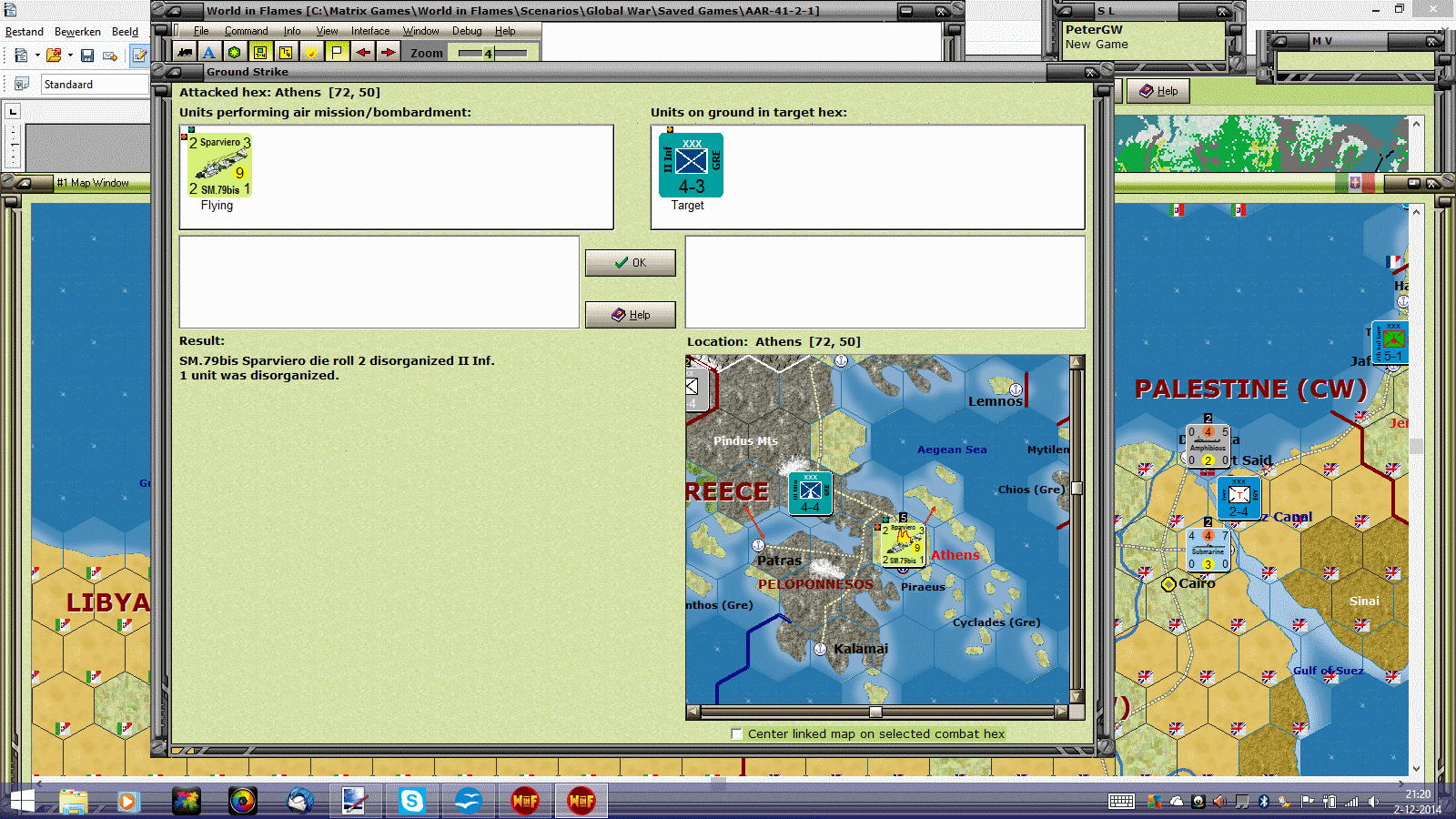Open the Command menu
This screenshot has width=1456, height=819.
tap(247, 31)
